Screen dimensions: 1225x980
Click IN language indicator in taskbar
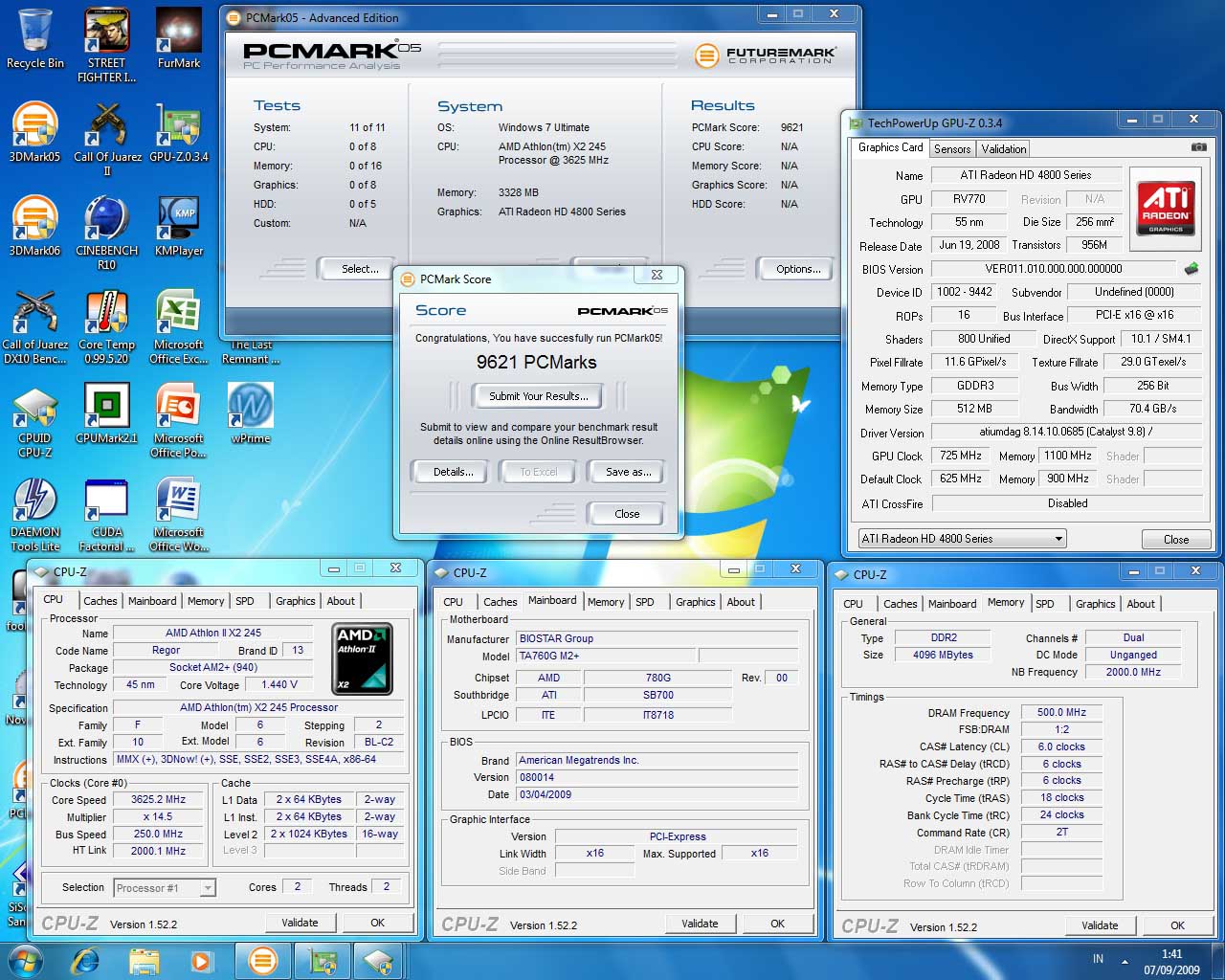[x=1098, y=959]
